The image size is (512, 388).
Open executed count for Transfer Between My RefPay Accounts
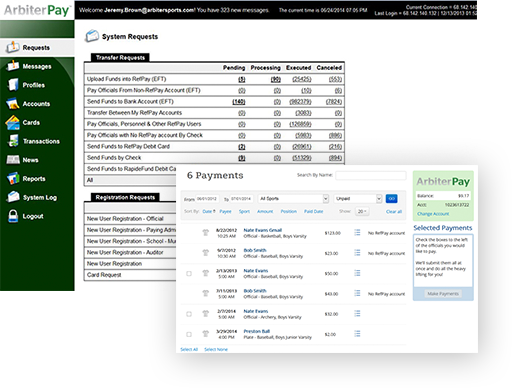(x=303, y=113)
